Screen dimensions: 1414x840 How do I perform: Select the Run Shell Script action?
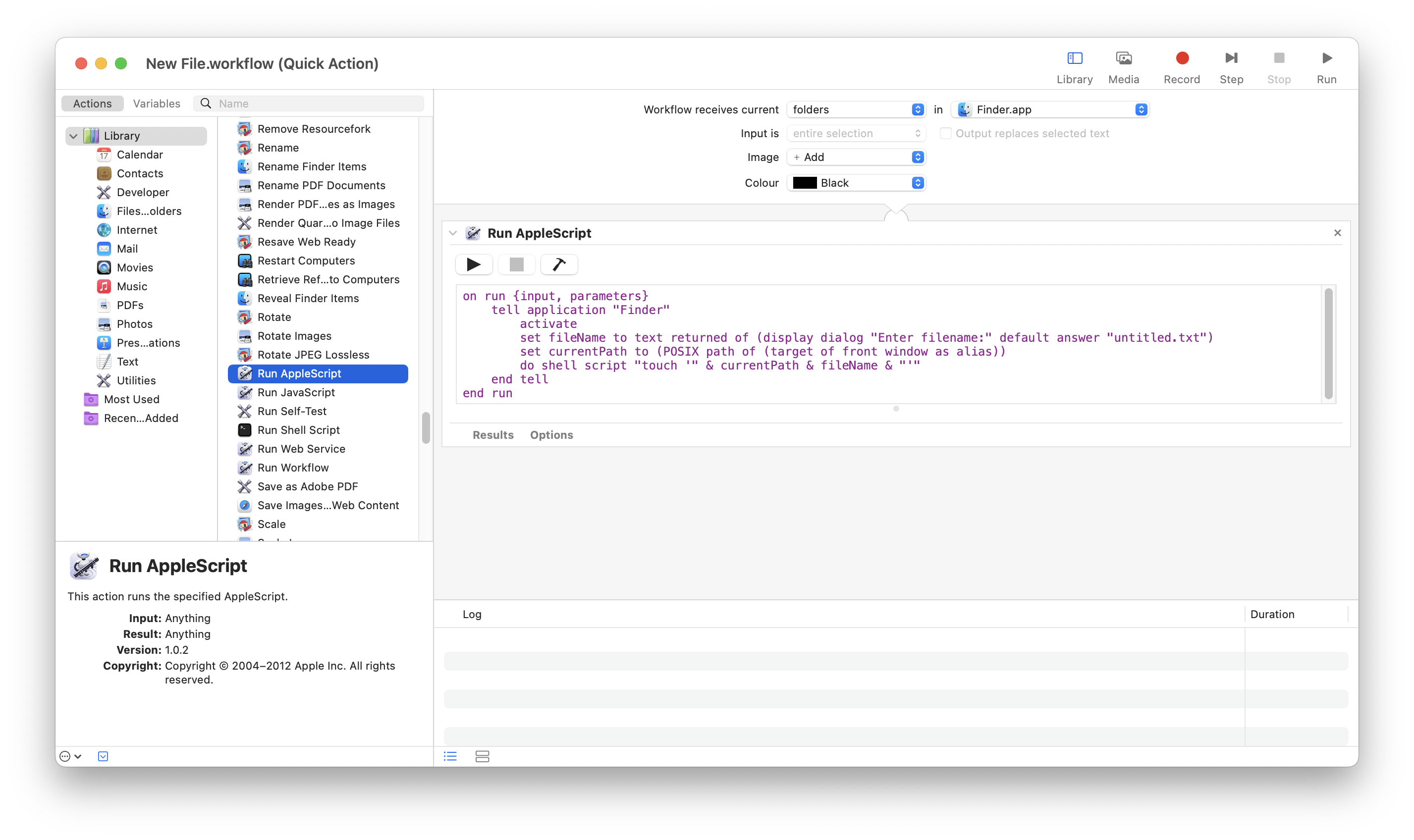(x=318, y=429)
